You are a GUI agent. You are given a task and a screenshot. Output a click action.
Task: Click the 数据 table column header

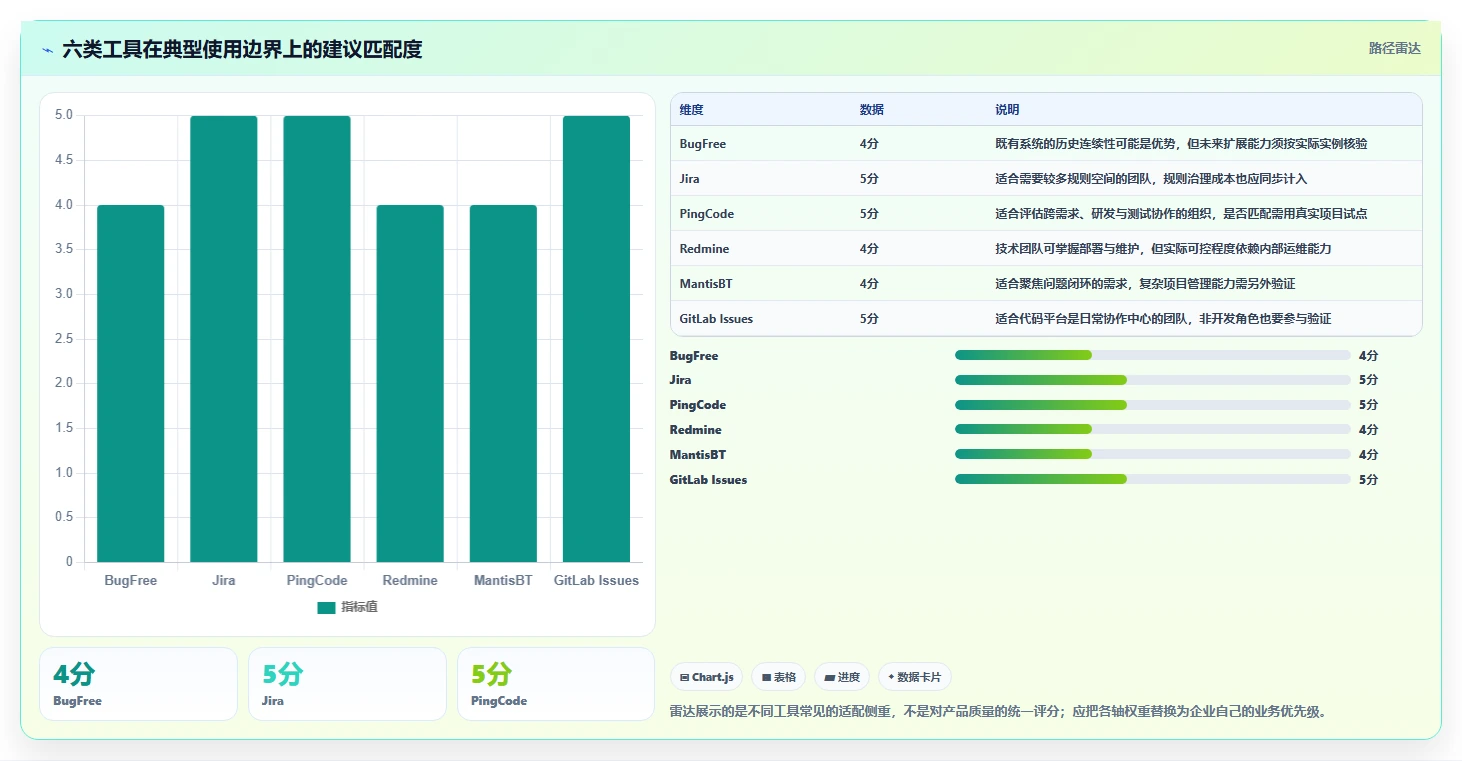point(871,110)
